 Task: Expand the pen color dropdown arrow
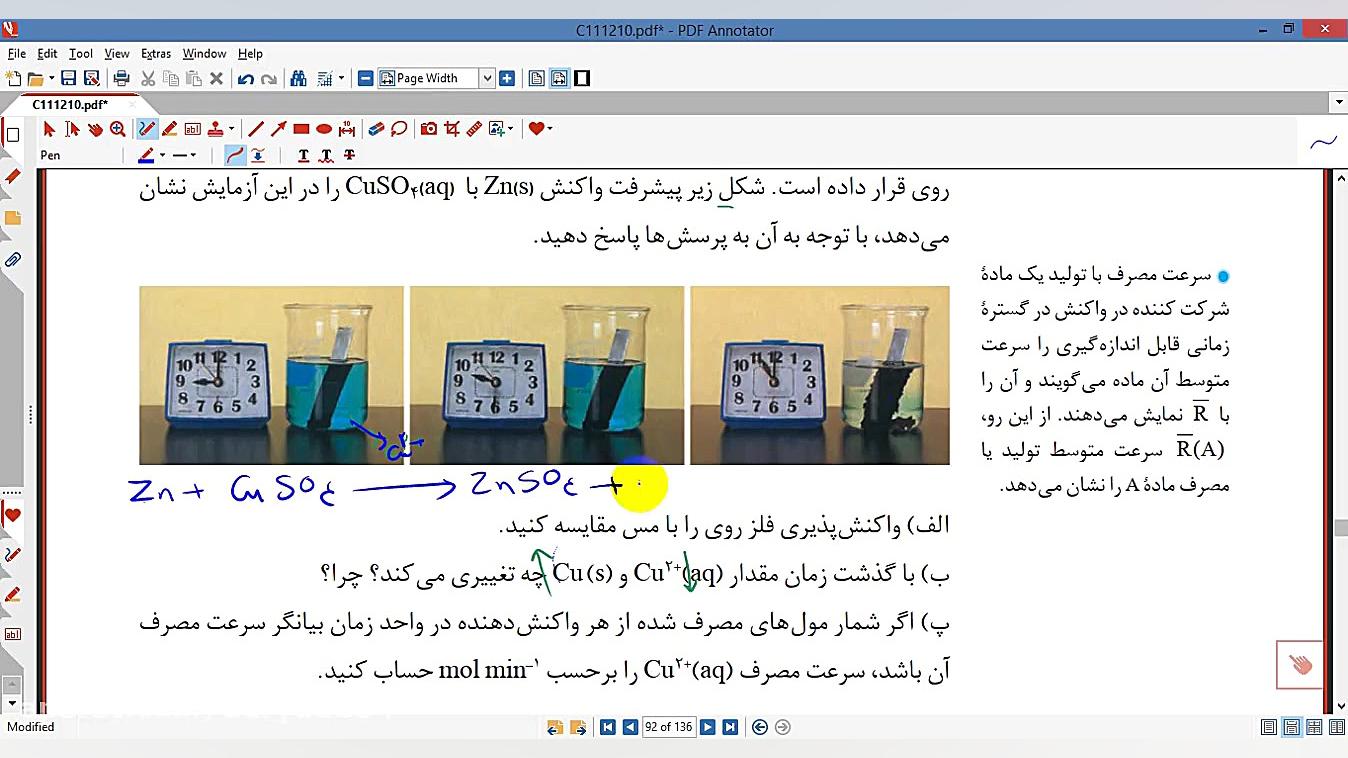(161, 155)
